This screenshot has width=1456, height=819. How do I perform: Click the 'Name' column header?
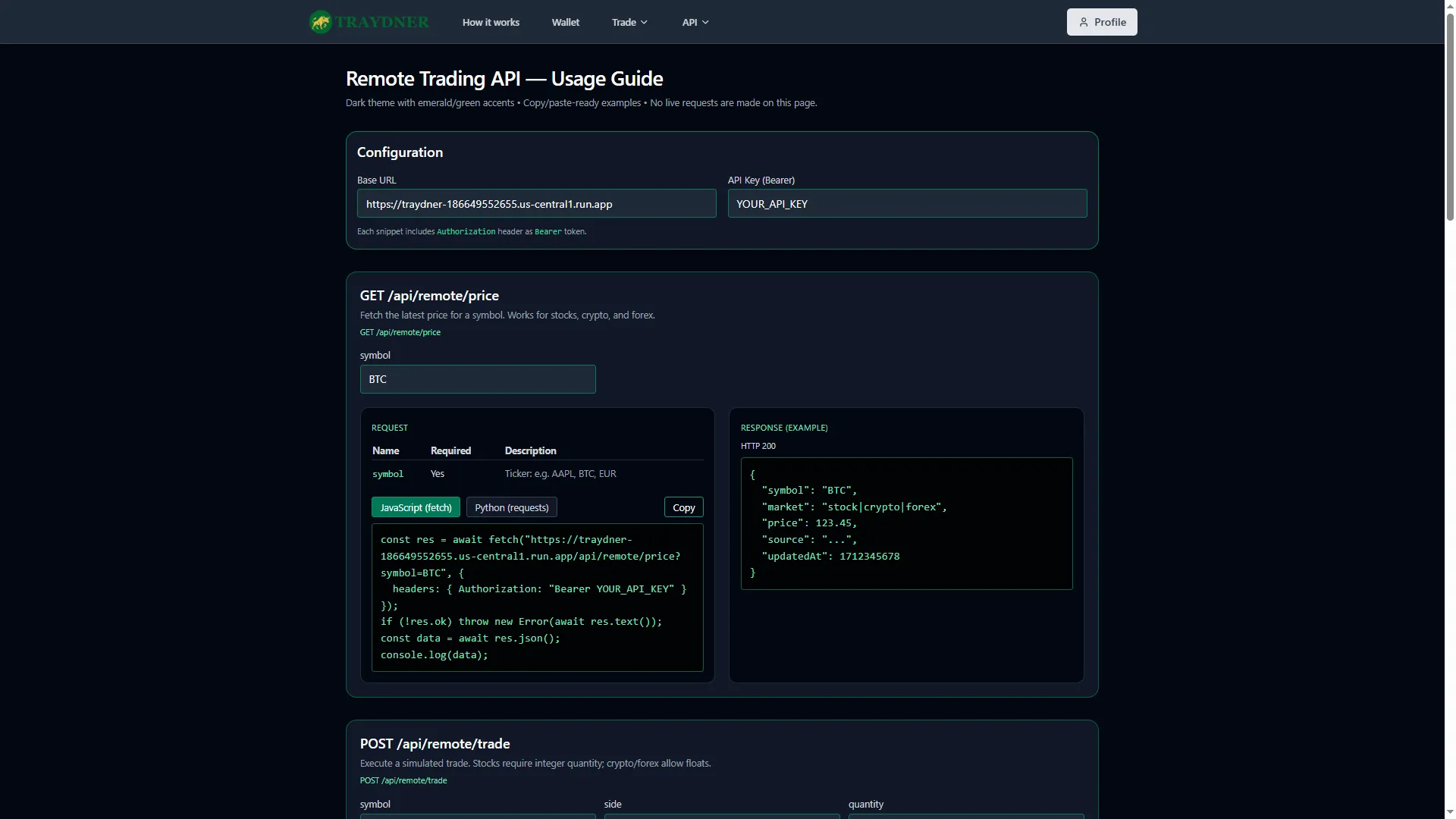[385, 450]
